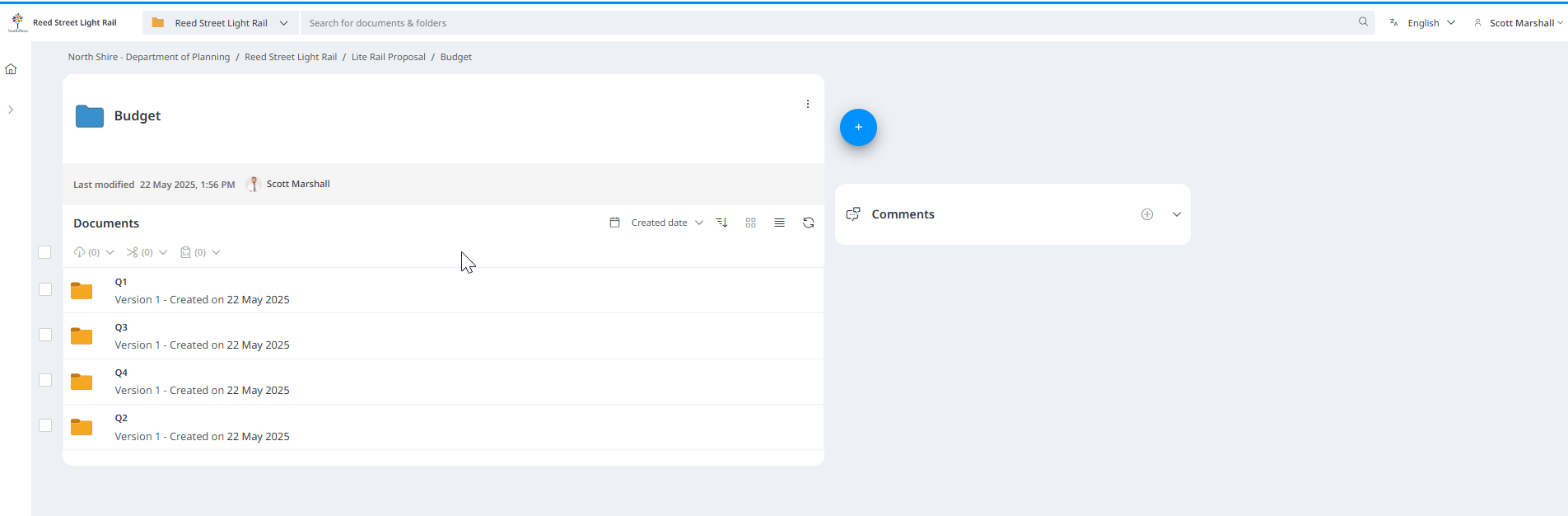Toggle the select-all documents checkbox
Screen dimensions: 1568x516
click(x=44, y=252)
